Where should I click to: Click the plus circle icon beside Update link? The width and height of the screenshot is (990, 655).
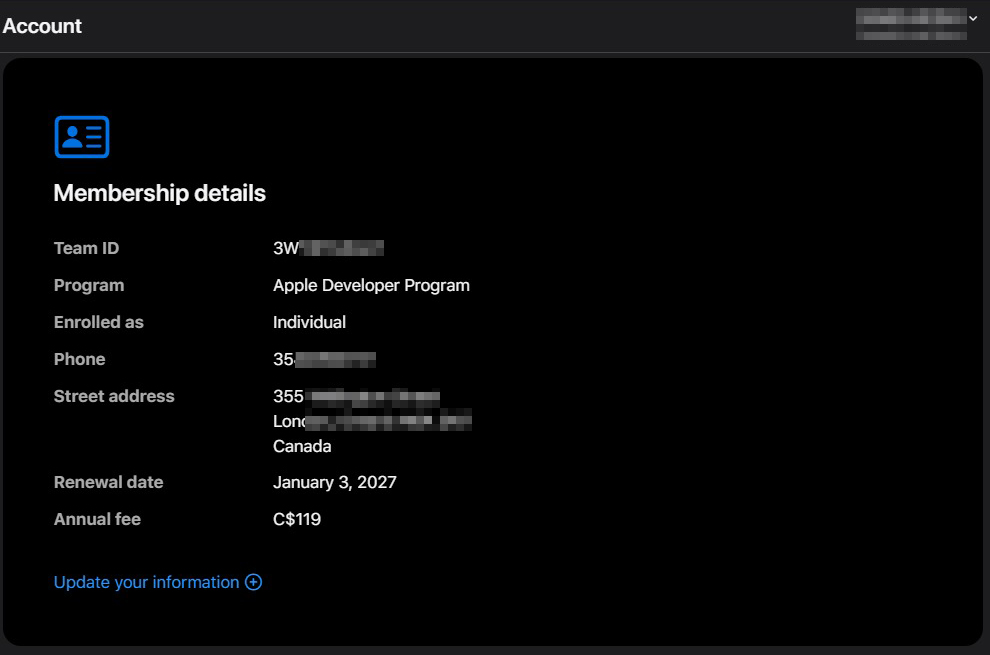(254, 582)
